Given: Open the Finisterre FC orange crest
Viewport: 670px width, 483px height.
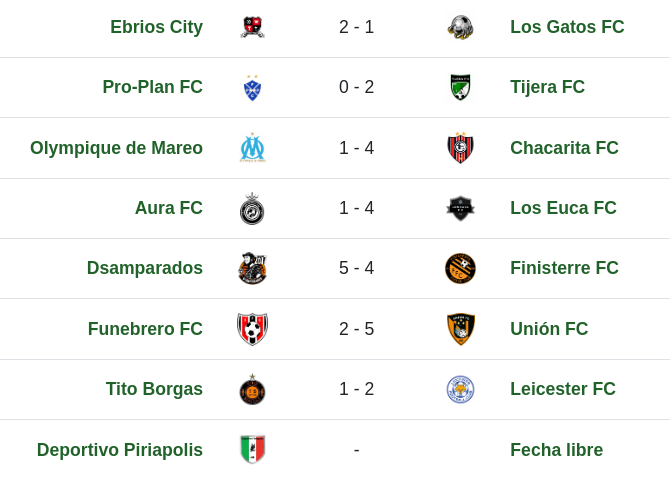Looking at the screenshot, I should (x=461, y=268).
